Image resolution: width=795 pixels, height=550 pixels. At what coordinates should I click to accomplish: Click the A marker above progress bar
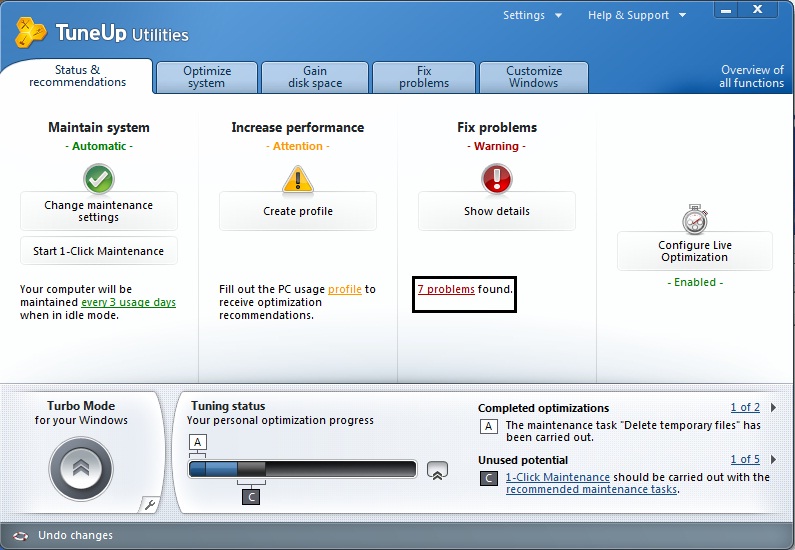pos(198,442)
